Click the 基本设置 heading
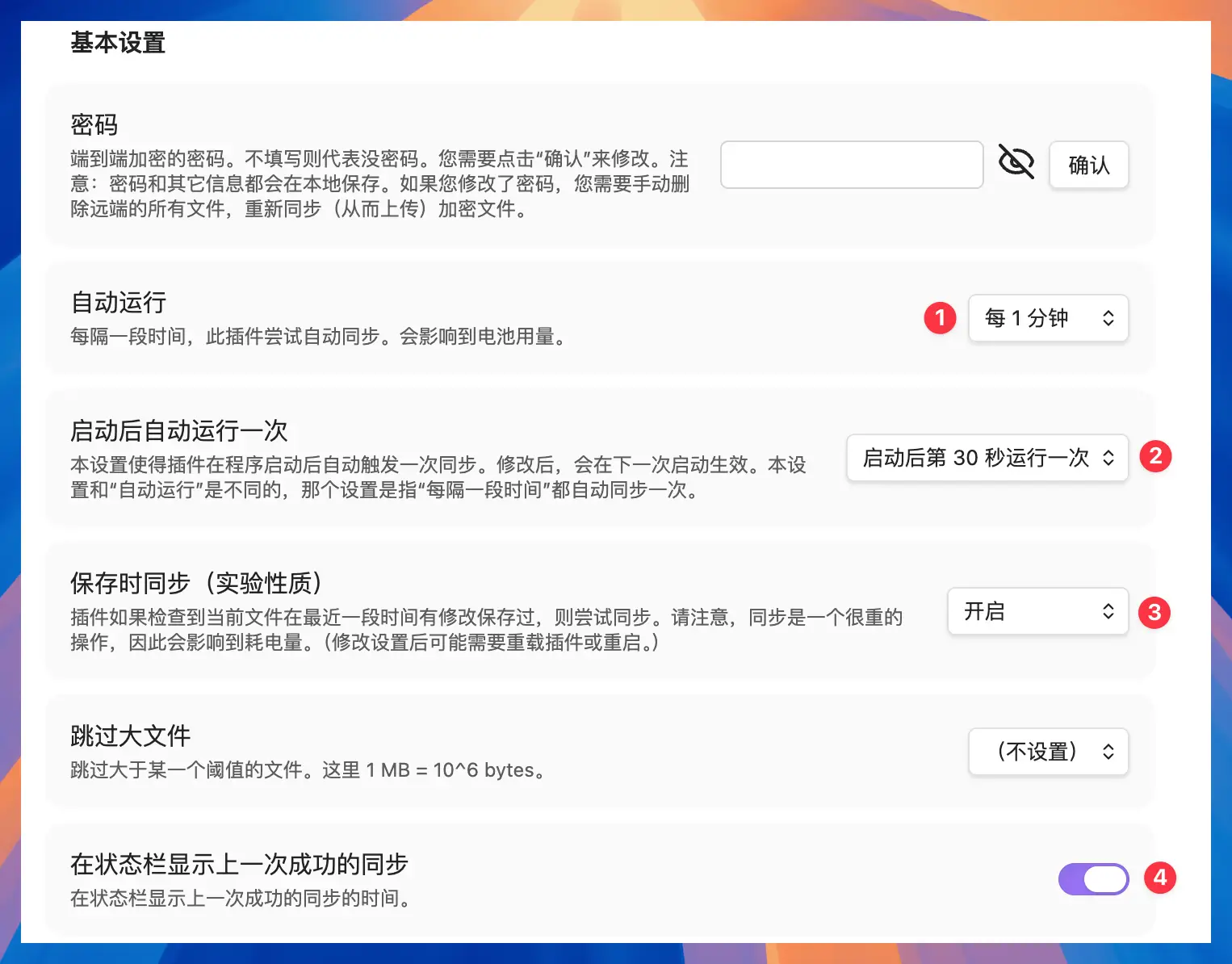 pos(118,42)
